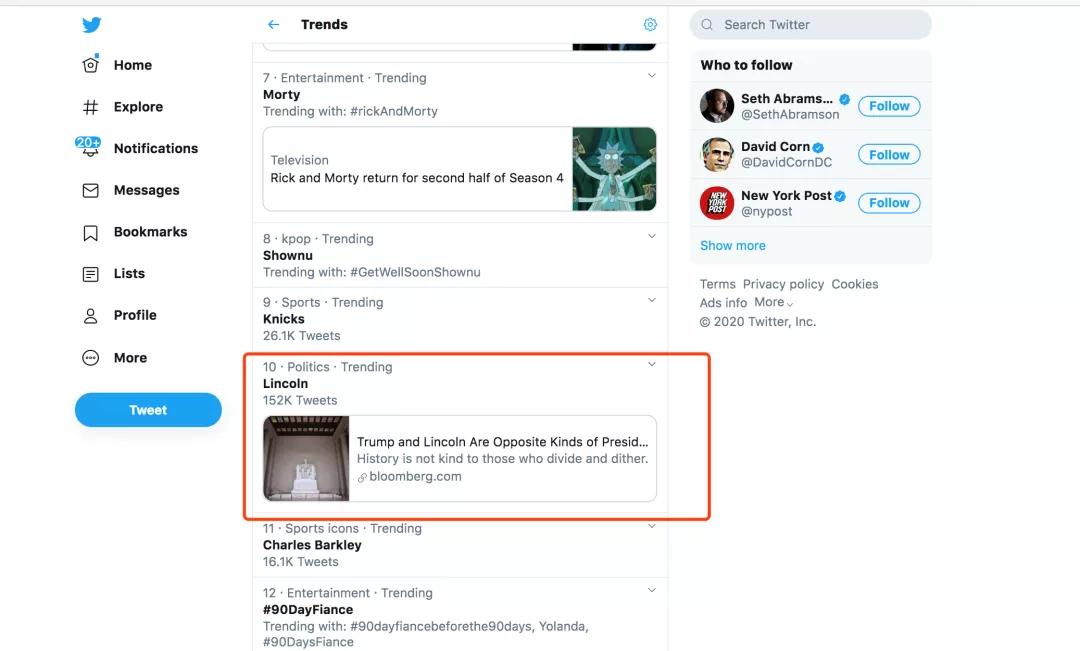Screen dimensions: 1080x651
Task: Open the Privacy policy link
Action: point(783,284)
